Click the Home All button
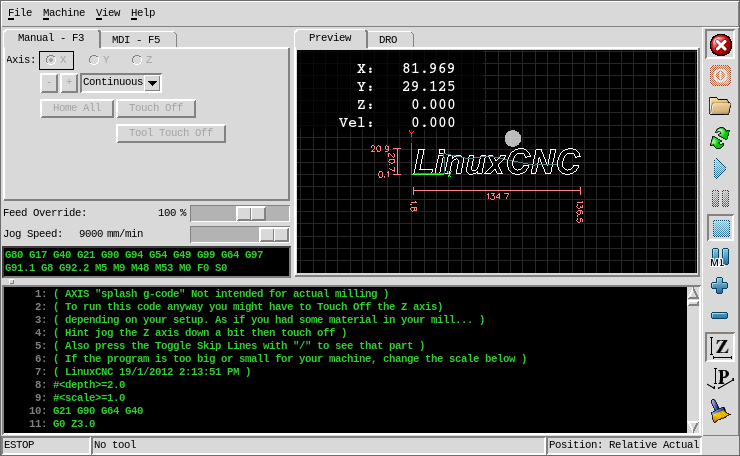The image size is (740, 456). [77, 108]
